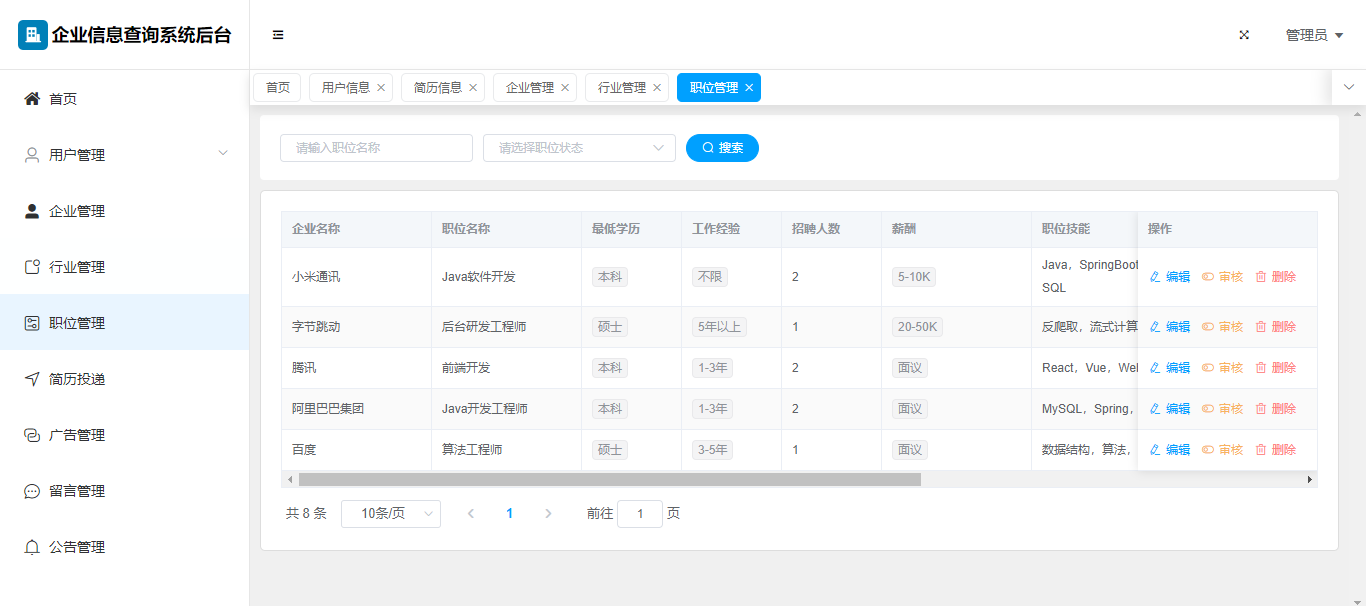Click the sidebar collapse hamburger icon
Viewport: 1366px width, 606px height.
point(278,35)
